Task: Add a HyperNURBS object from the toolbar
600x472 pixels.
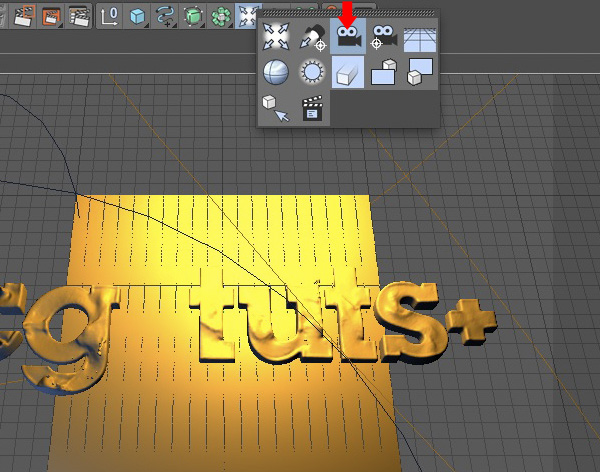Action: (x=193, y=16)
